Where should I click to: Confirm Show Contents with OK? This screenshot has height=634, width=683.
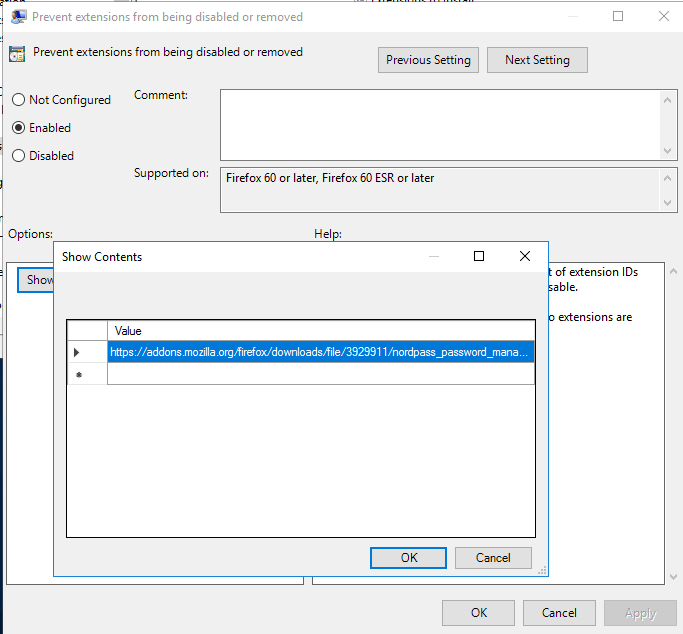(408, 558)
